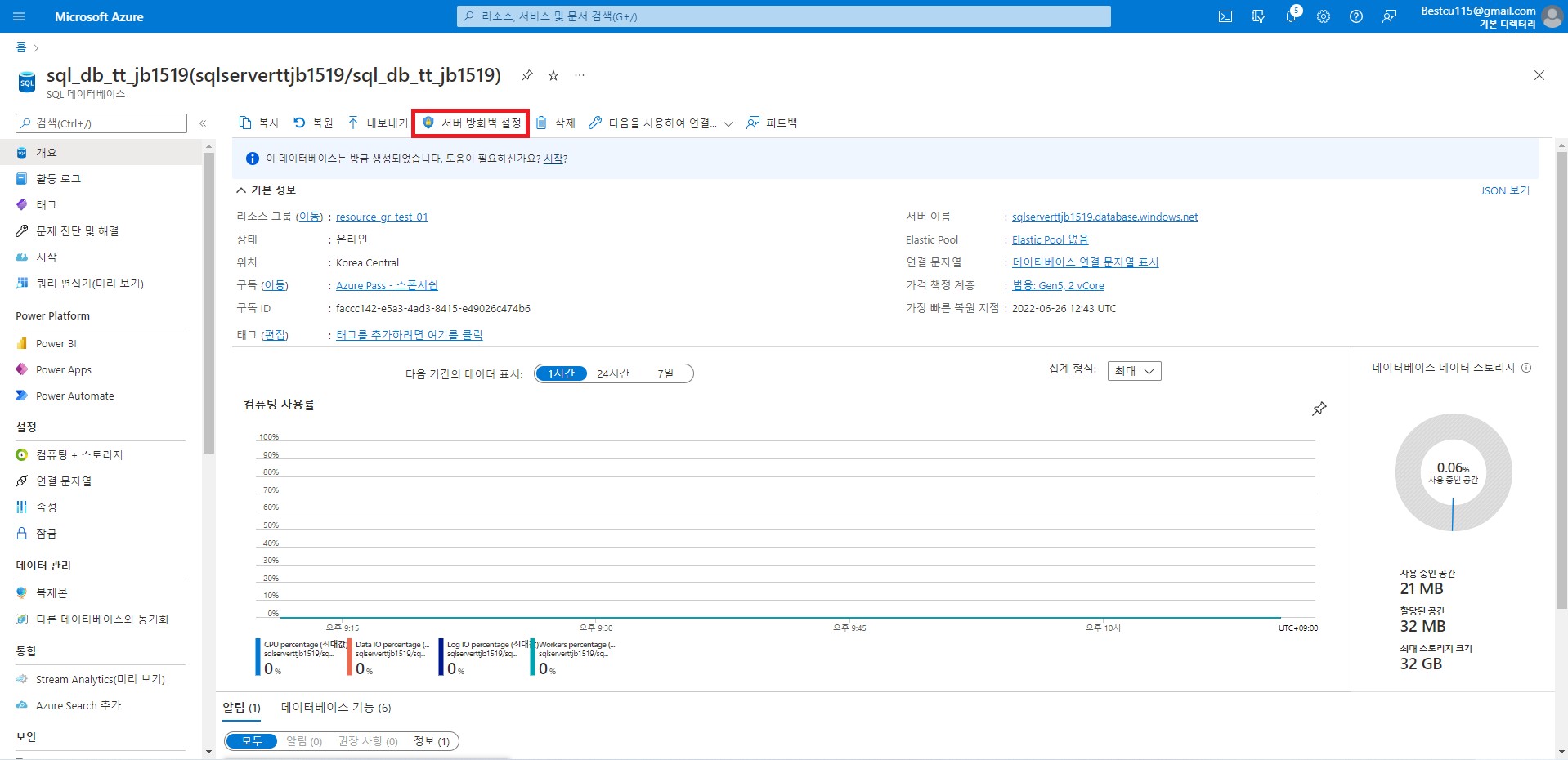1568x760 pixels.
Task: Open Connection strings (연결 문자열) menu item
Action: 101,481
